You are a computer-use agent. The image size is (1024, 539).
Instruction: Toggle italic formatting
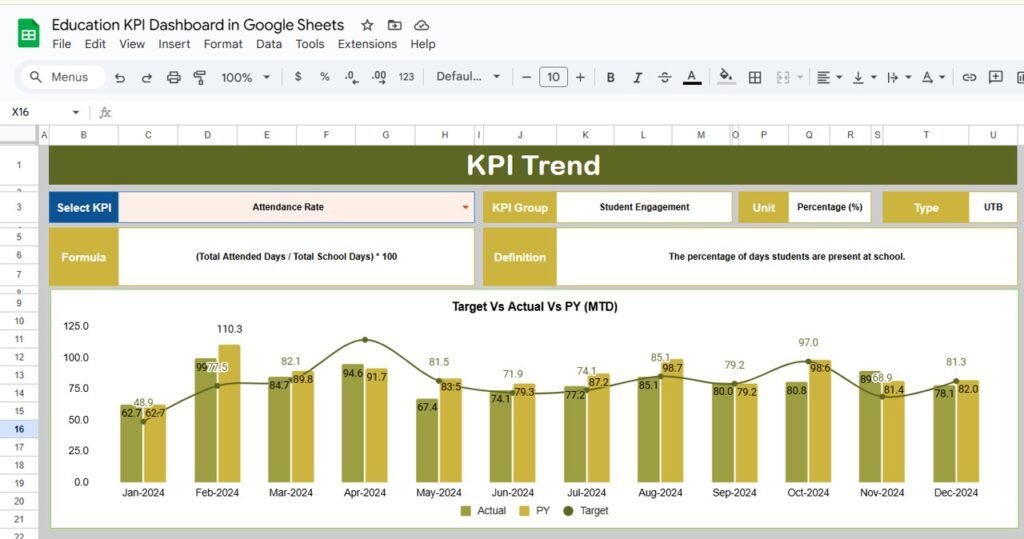[x=637, y=77]
